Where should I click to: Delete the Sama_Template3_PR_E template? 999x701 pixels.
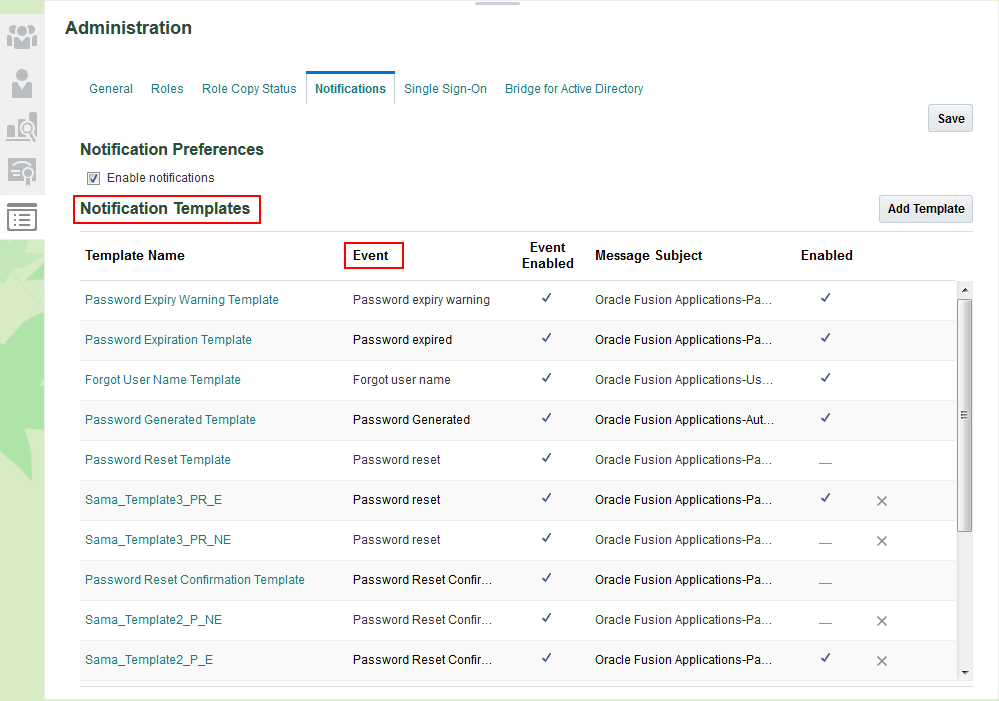[882, 501]
